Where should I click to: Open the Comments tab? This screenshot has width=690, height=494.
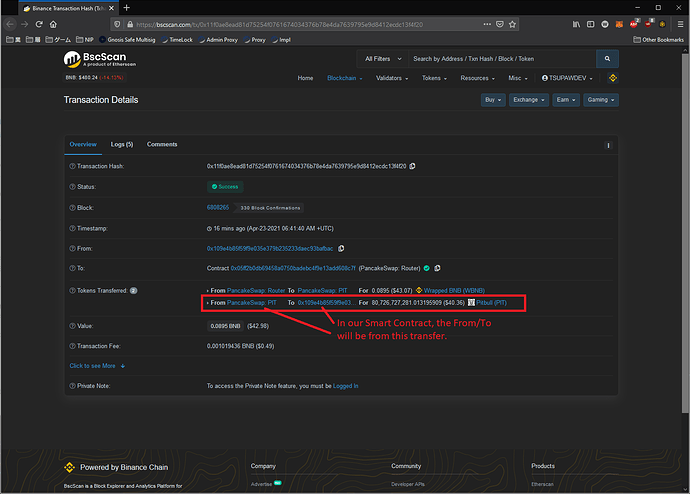pyautogui.click(x=162, y=145)
